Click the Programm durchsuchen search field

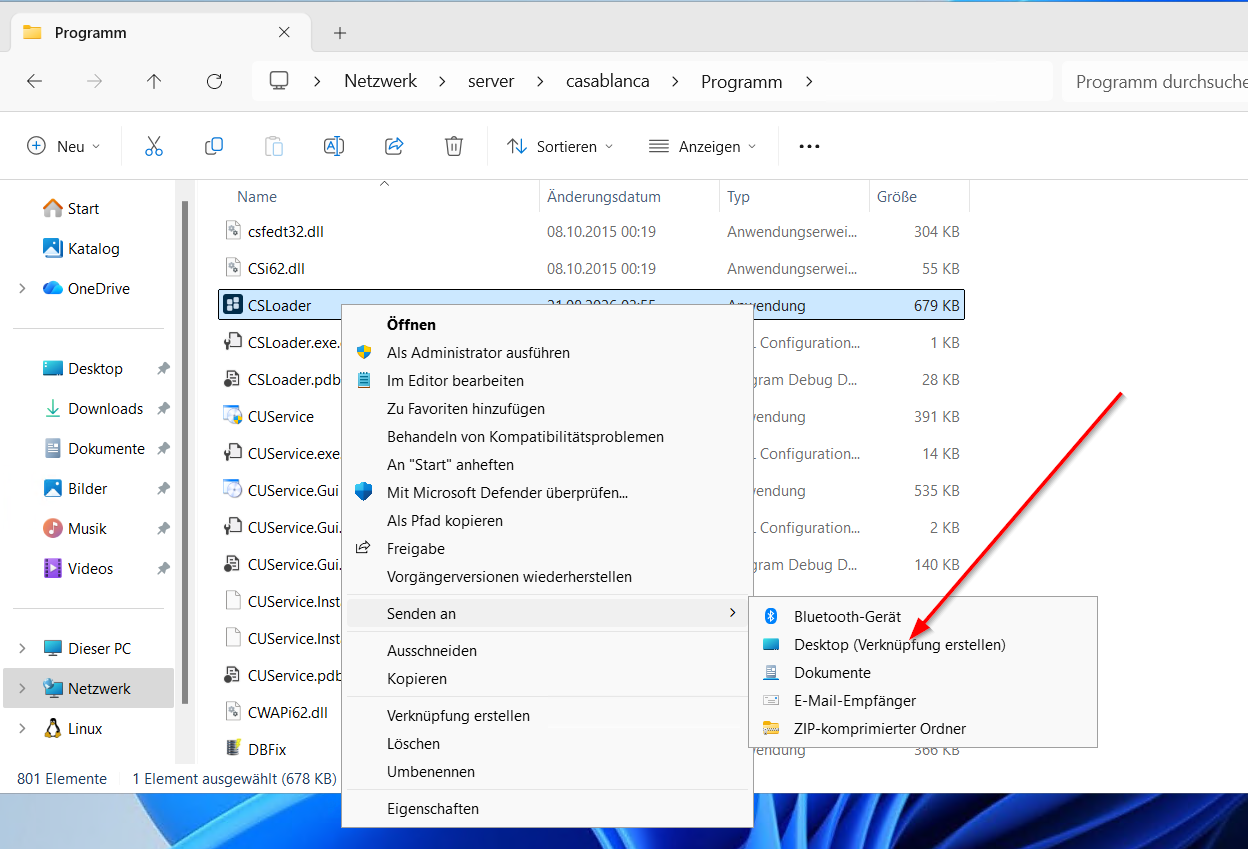[1155, 82]
